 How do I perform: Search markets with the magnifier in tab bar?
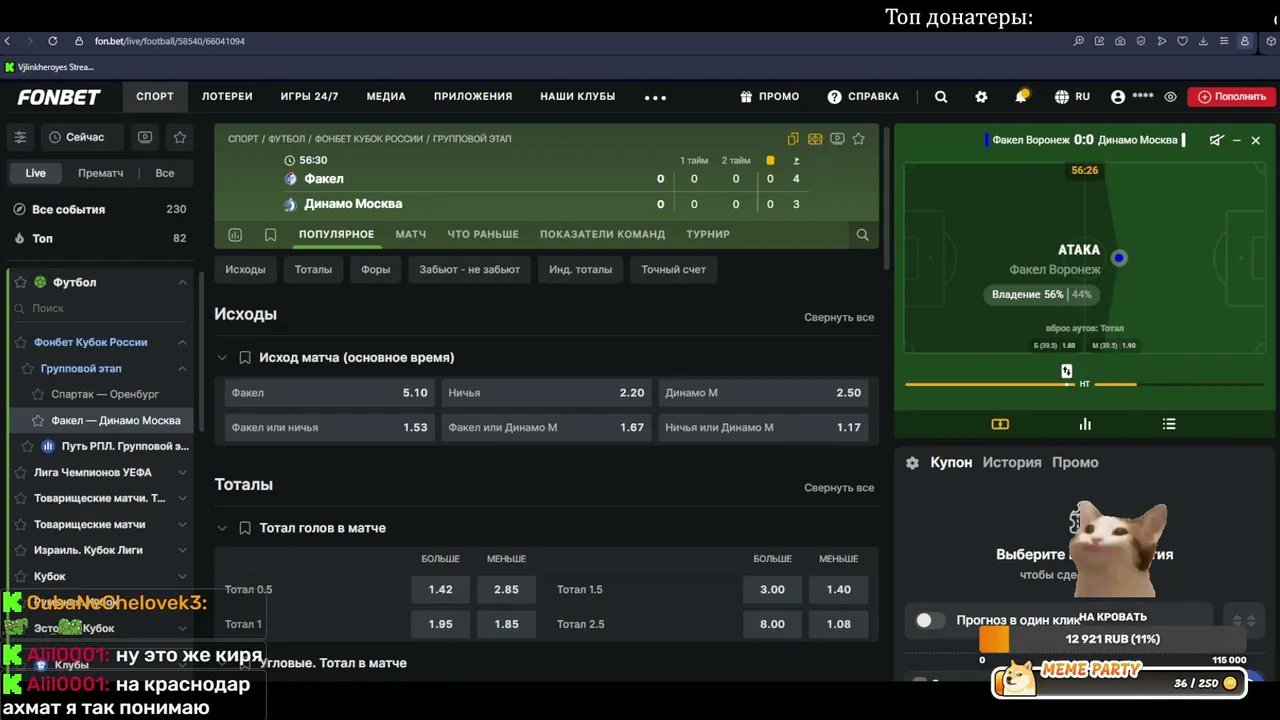[x=862, y=235]
